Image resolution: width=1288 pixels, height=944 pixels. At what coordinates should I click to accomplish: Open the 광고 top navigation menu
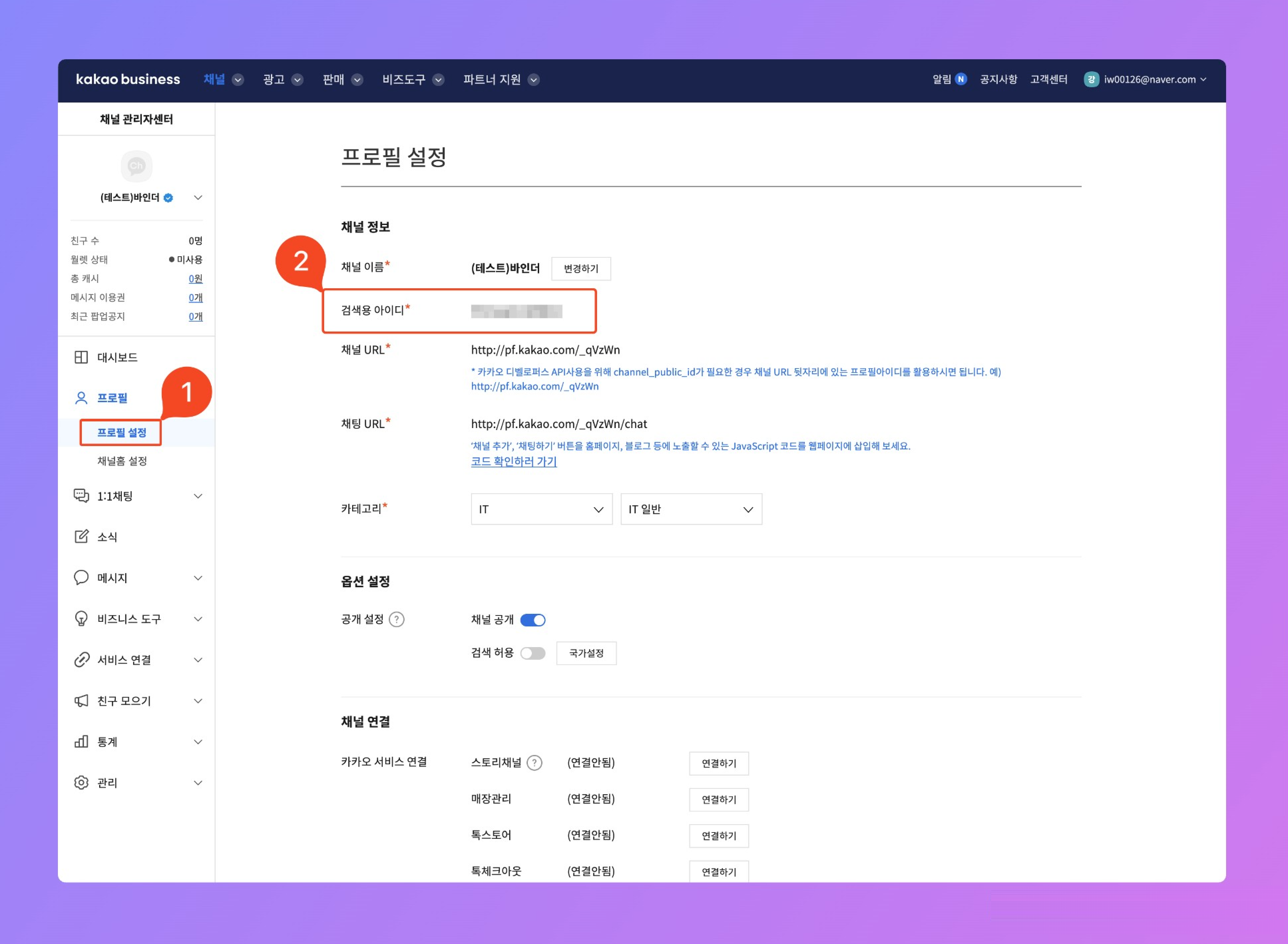pyautogui.click(x=282, y=80)
